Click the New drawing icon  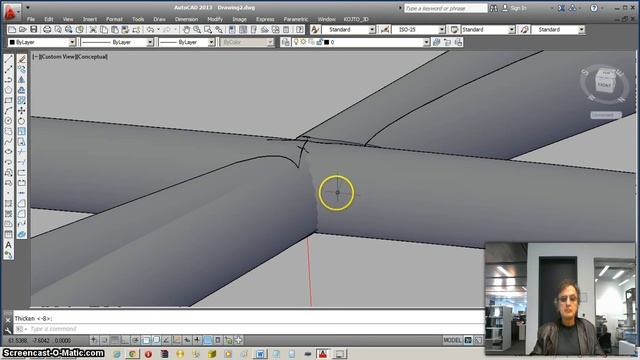coord(12,29)
